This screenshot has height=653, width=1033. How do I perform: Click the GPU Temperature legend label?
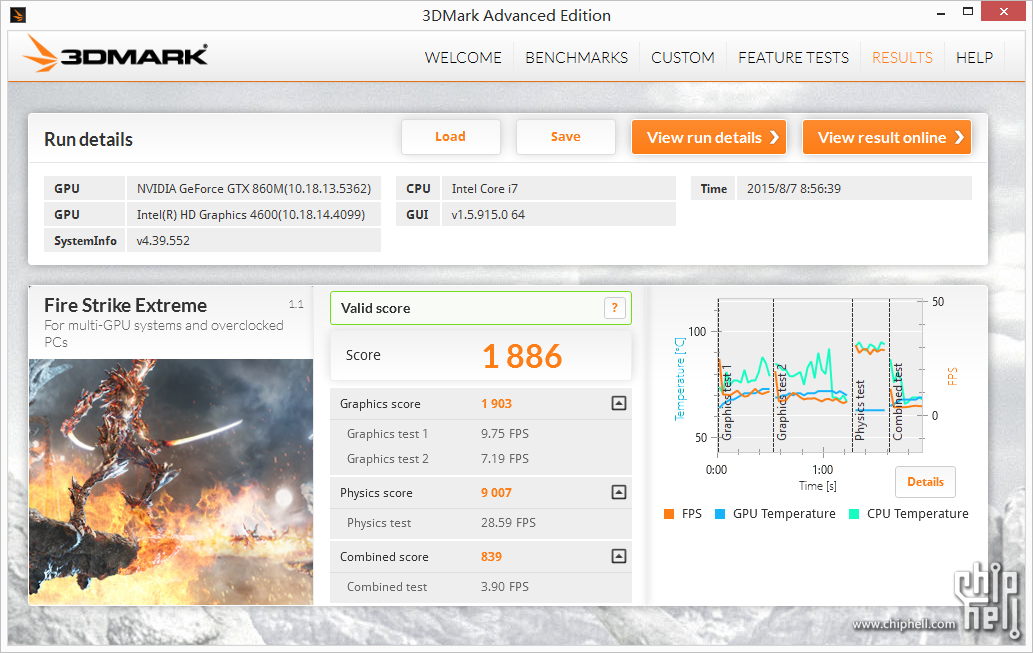(x=784, y=514)
